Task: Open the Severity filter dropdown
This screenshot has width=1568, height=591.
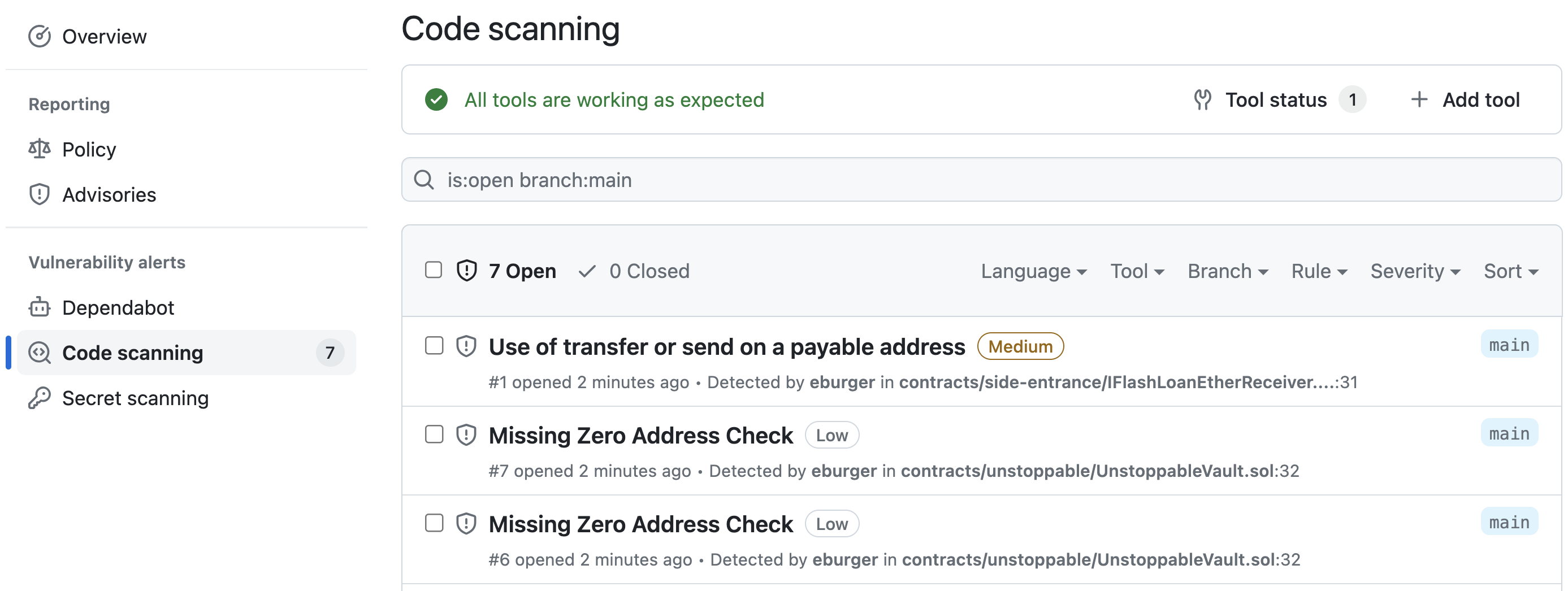Action: 1415,271
